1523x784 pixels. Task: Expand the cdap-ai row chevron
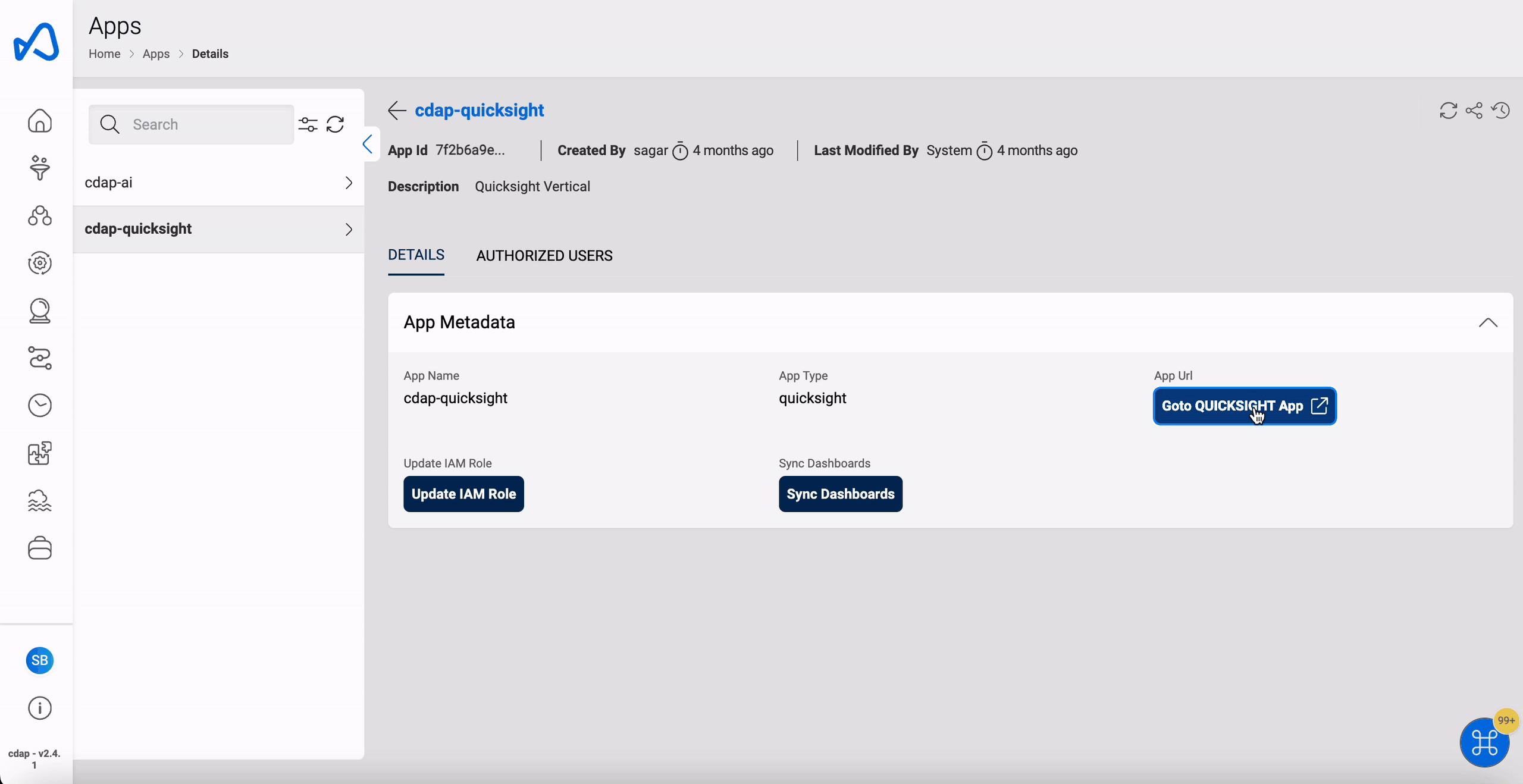pos(349,183)
